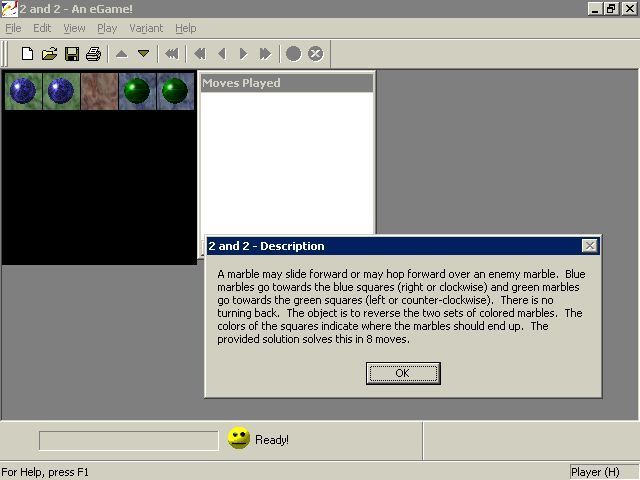Open the Variant menu
640x480 pixels.
tap(146, 28)
